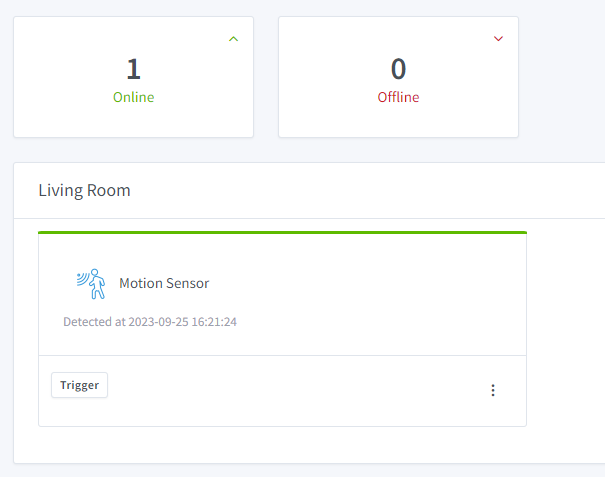Click empty Living Room area right of sensor card
The image size is (605, 477).
tap(566, 330)
